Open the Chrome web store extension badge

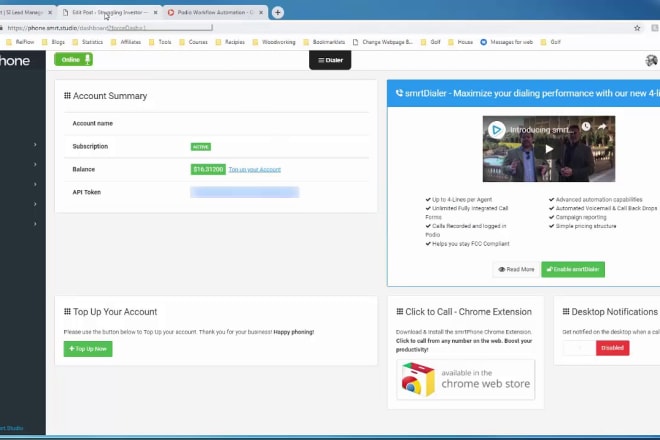tap(466, 380)
